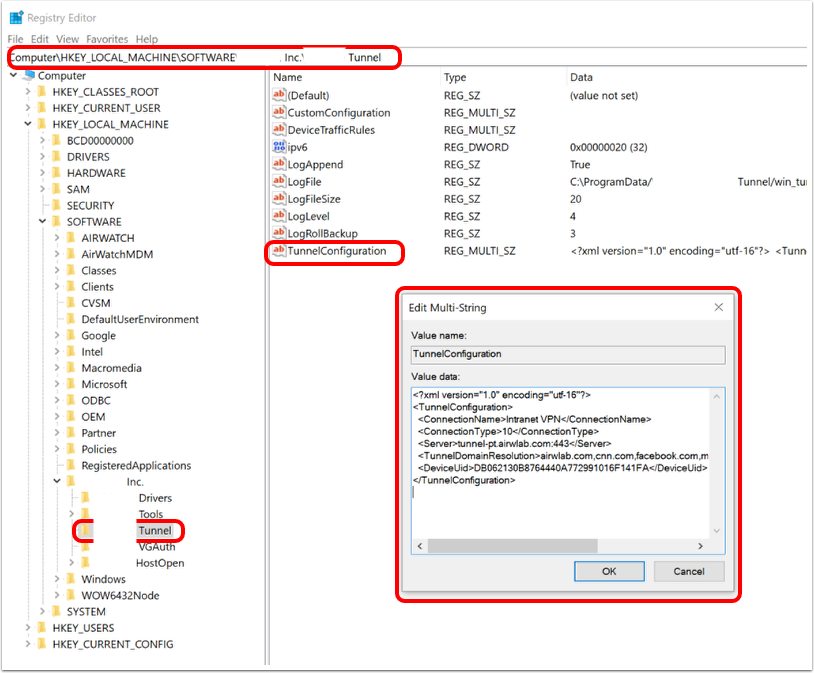Image resolution: width=814 pixels, height=673 pixels.
Task: Select the CustomConfiguration value icon
Action: tap(279, 113)
